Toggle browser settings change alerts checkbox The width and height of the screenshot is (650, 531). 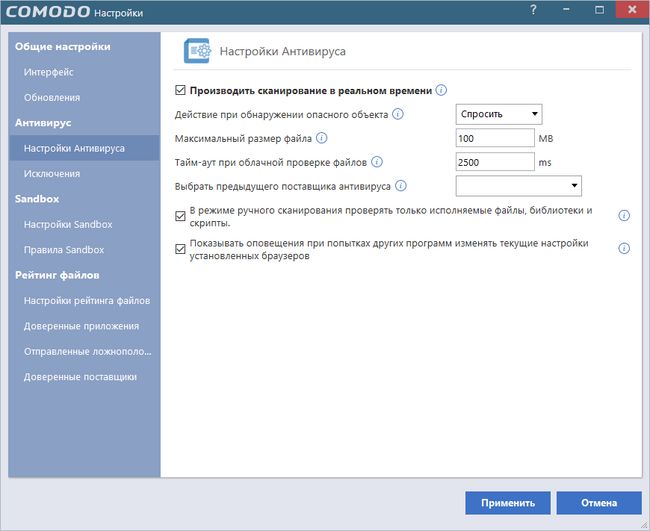point(180,249)
